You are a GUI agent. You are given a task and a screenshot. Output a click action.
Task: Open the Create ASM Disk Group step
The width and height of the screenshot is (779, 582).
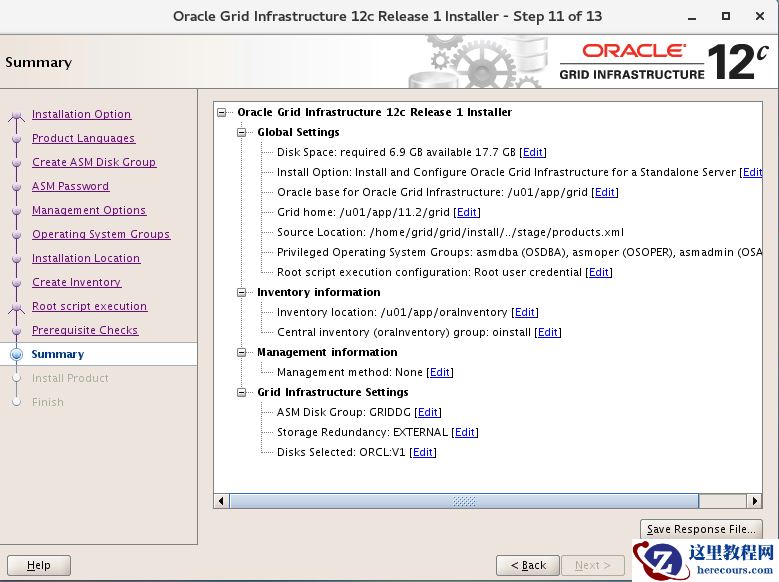[x=94, y=162]
